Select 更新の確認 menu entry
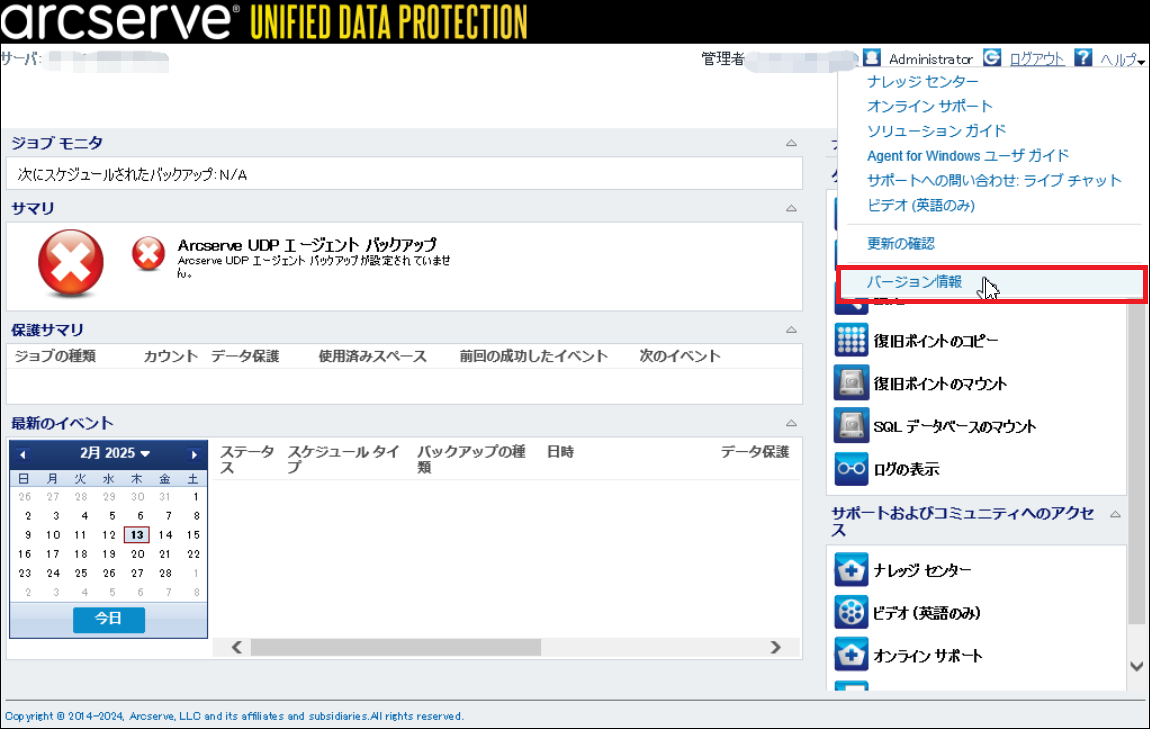The width and height of the screenshot is (1150, 729). pyautogui.click(x=901, y=243)
